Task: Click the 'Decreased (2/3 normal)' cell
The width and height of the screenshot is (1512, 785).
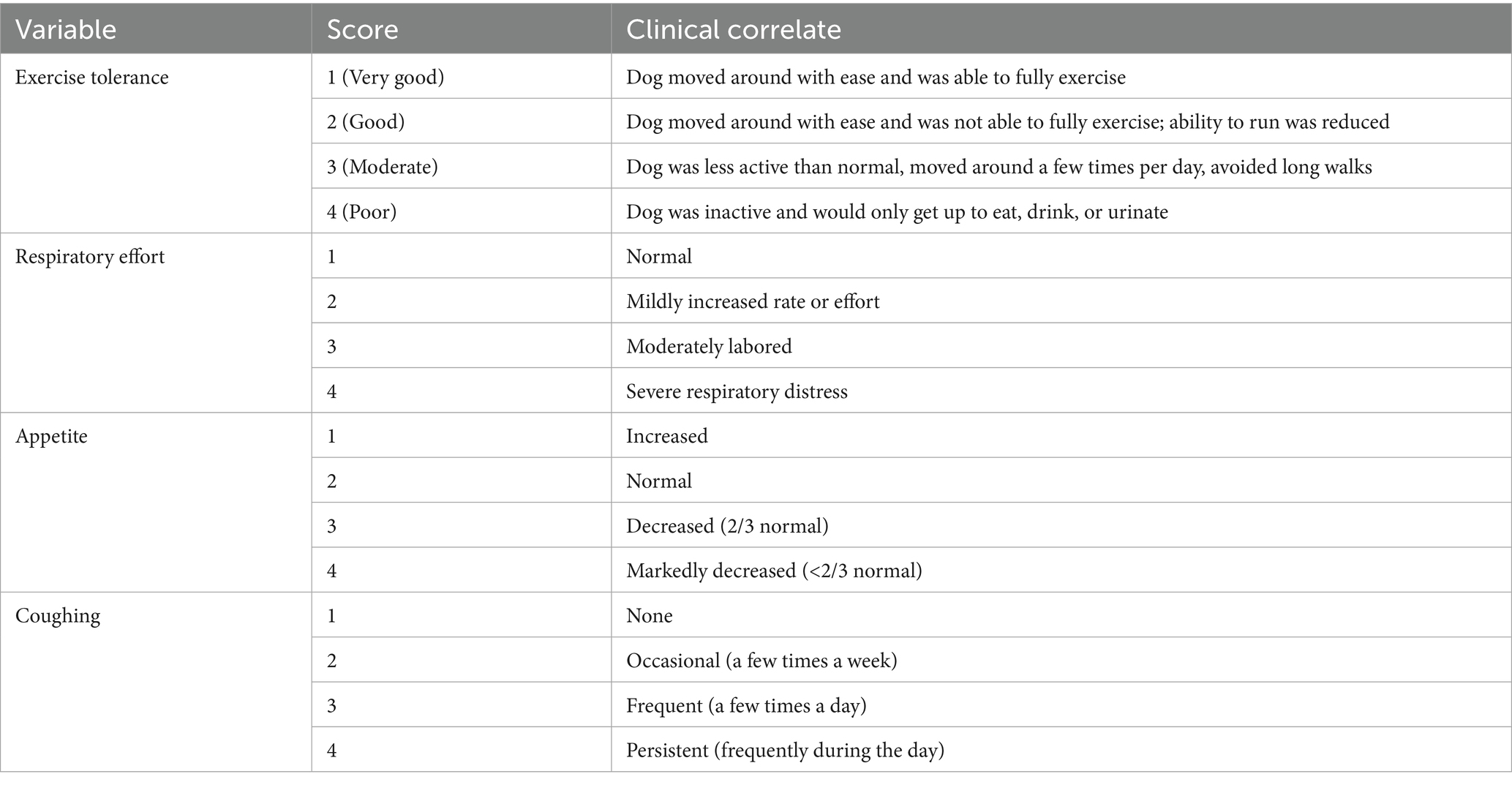Action: tap(727, 526)
